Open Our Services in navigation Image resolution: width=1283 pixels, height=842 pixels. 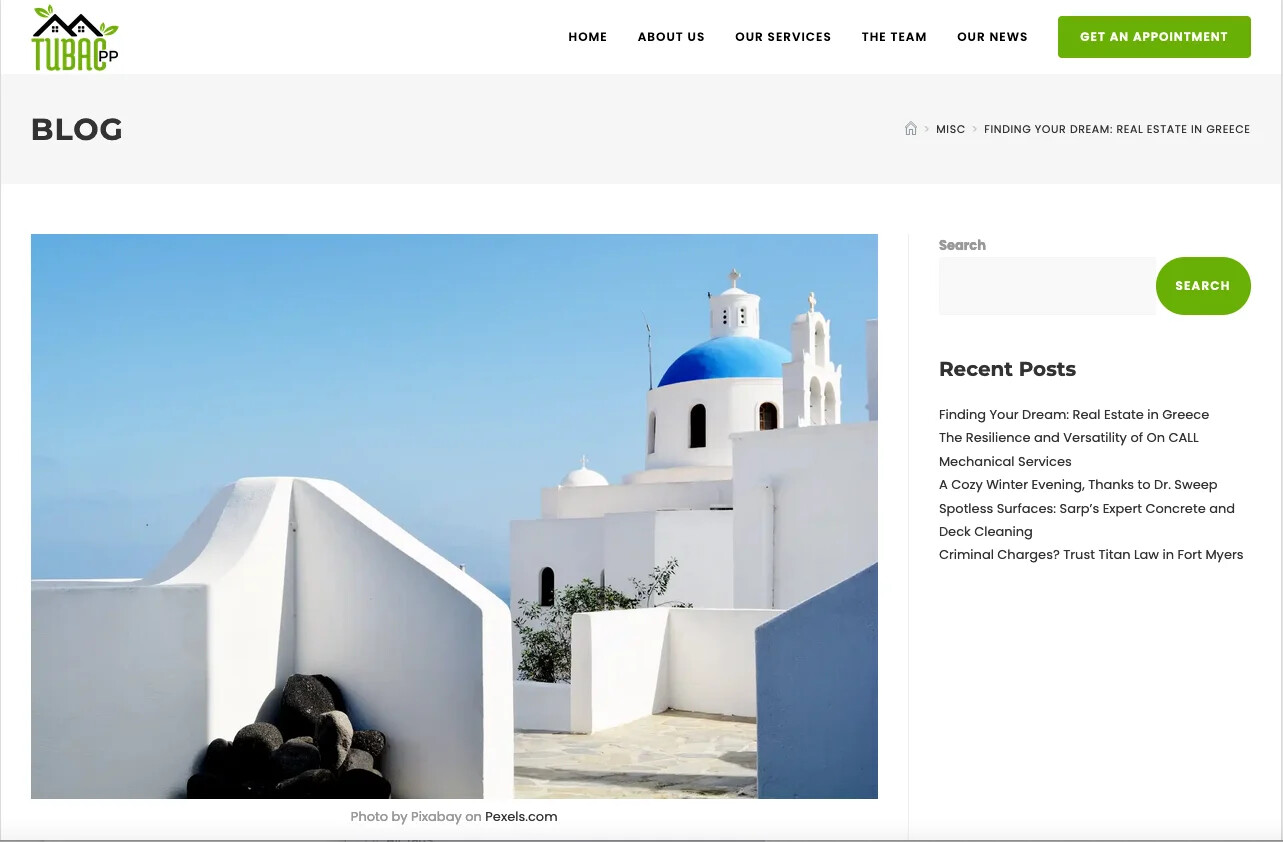783,37
